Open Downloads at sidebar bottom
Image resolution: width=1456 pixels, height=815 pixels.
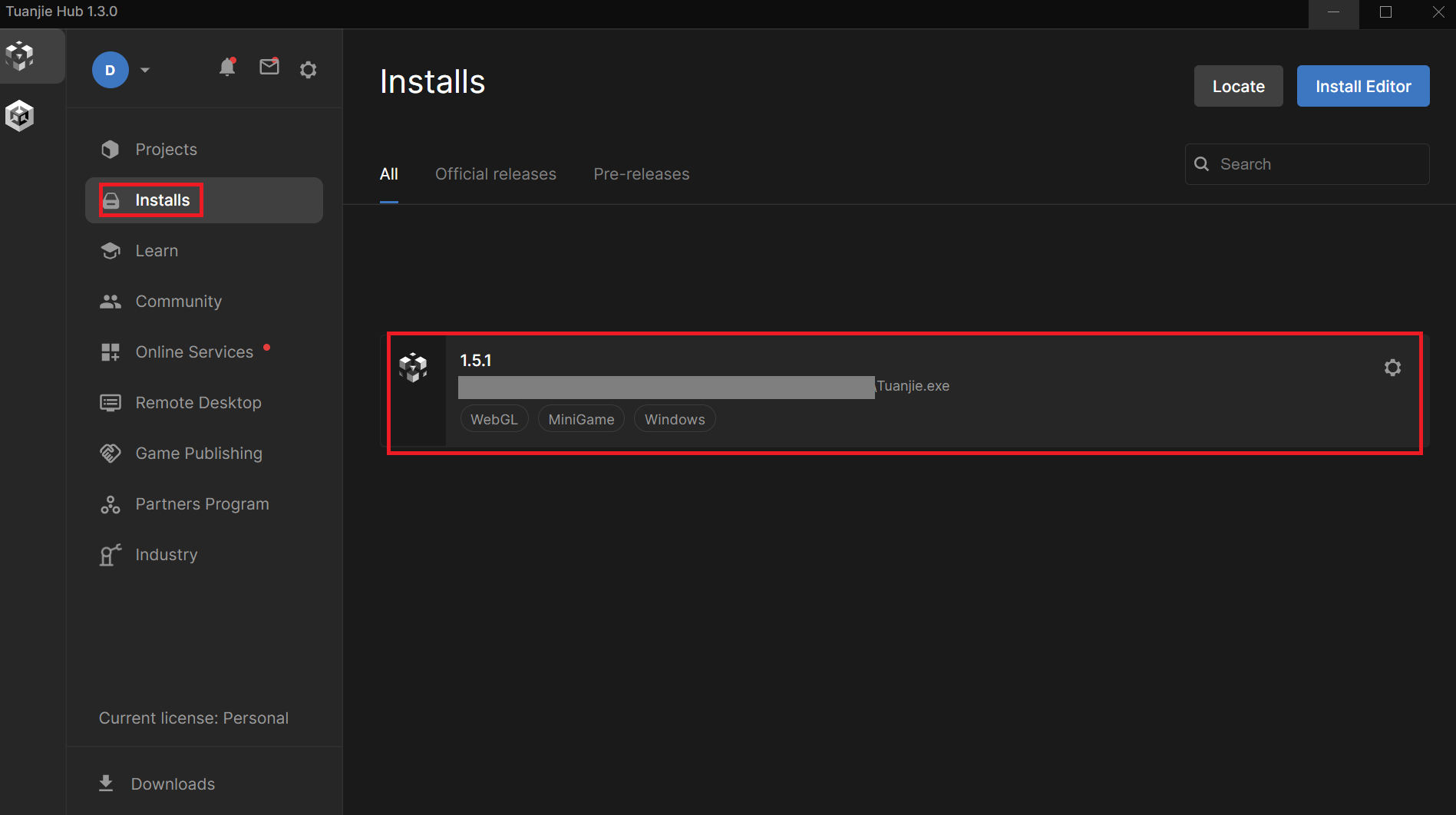pyautogui.click(x=157, y=784)
